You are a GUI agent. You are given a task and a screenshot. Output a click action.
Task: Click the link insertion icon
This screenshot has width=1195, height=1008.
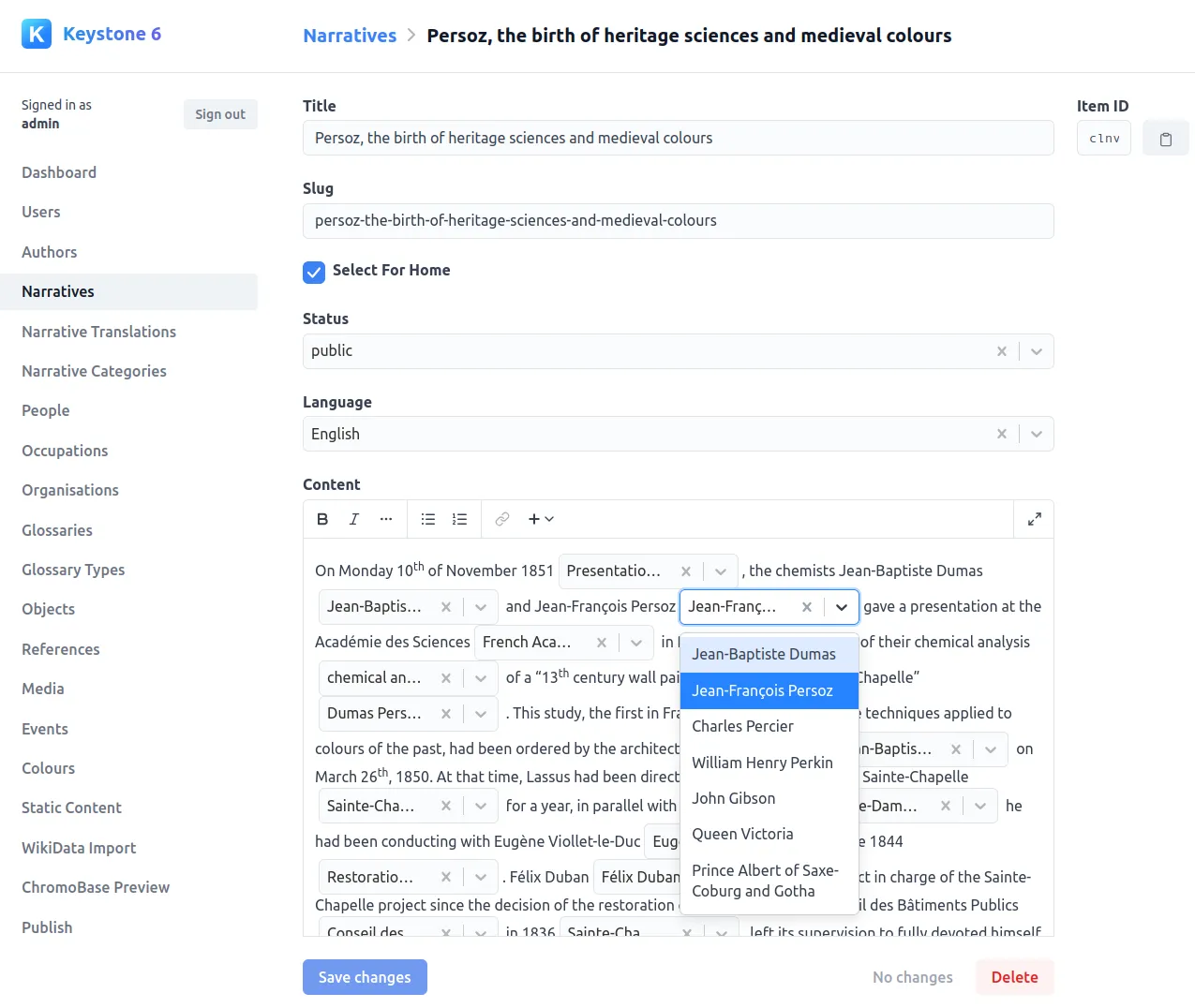[x=502, y=519]
